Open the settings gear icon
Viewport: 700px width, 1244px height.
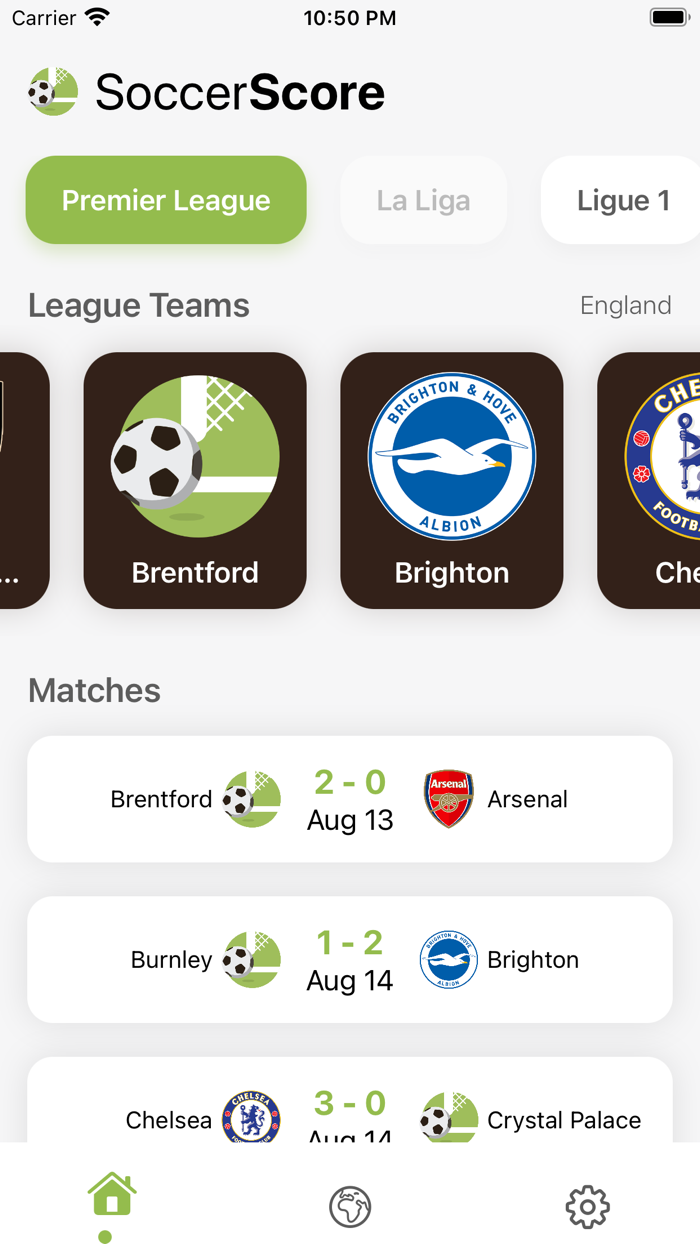click(x=587, y=1207)
